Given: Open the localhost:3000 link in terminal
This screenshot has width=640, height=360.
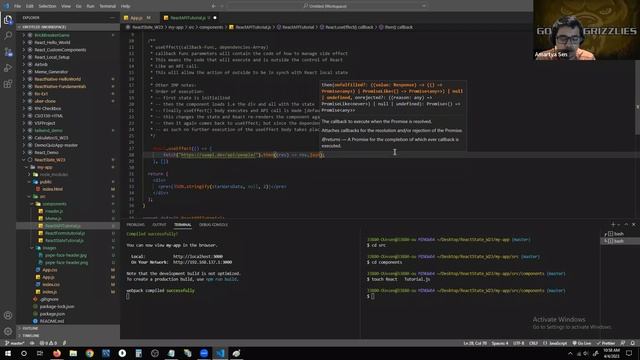Looking at the screenshot, I should (198, 257).
